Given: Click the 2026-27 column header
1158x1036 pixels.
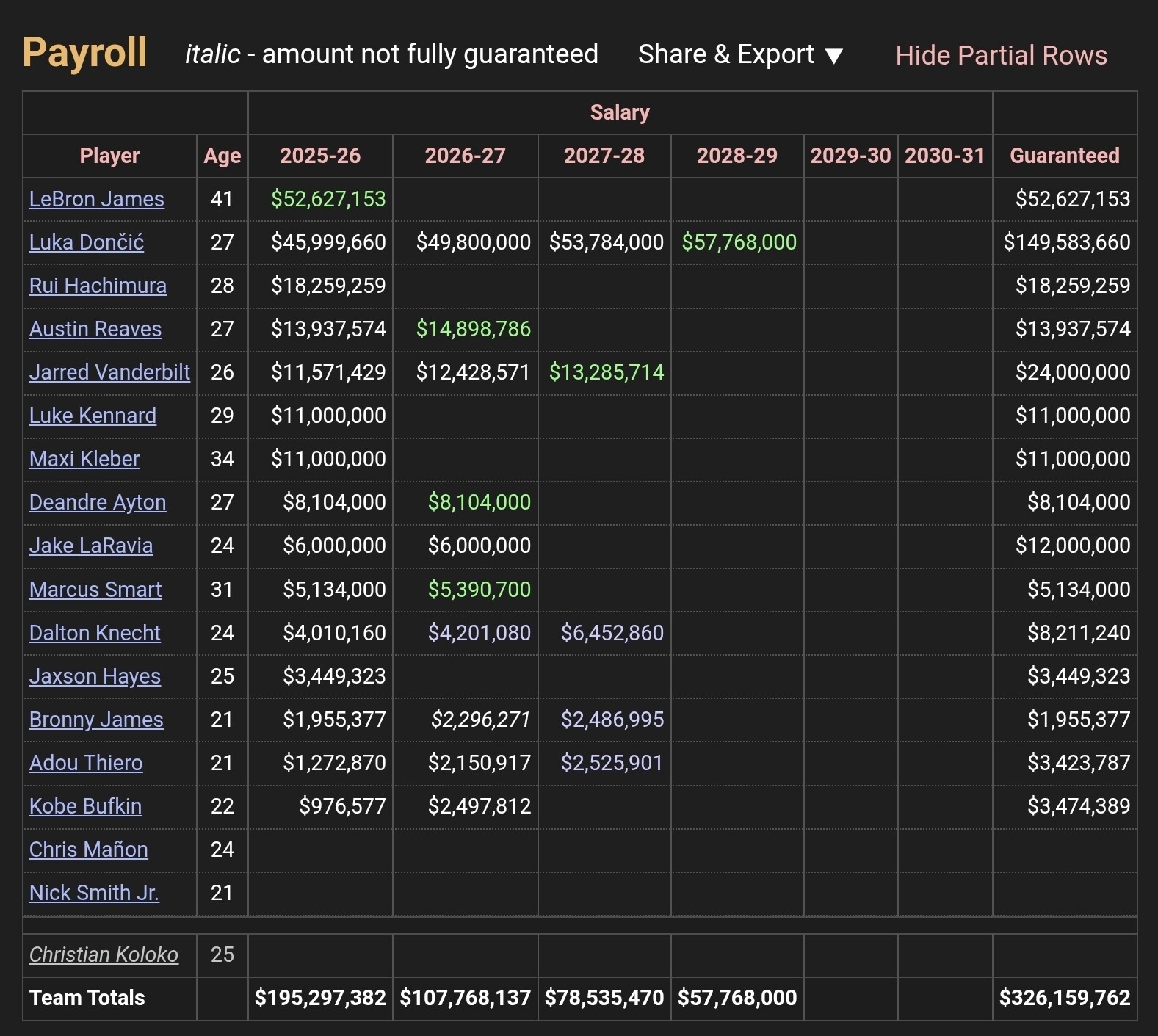Looking at the screenshot, I should click(x=465, y=156).
